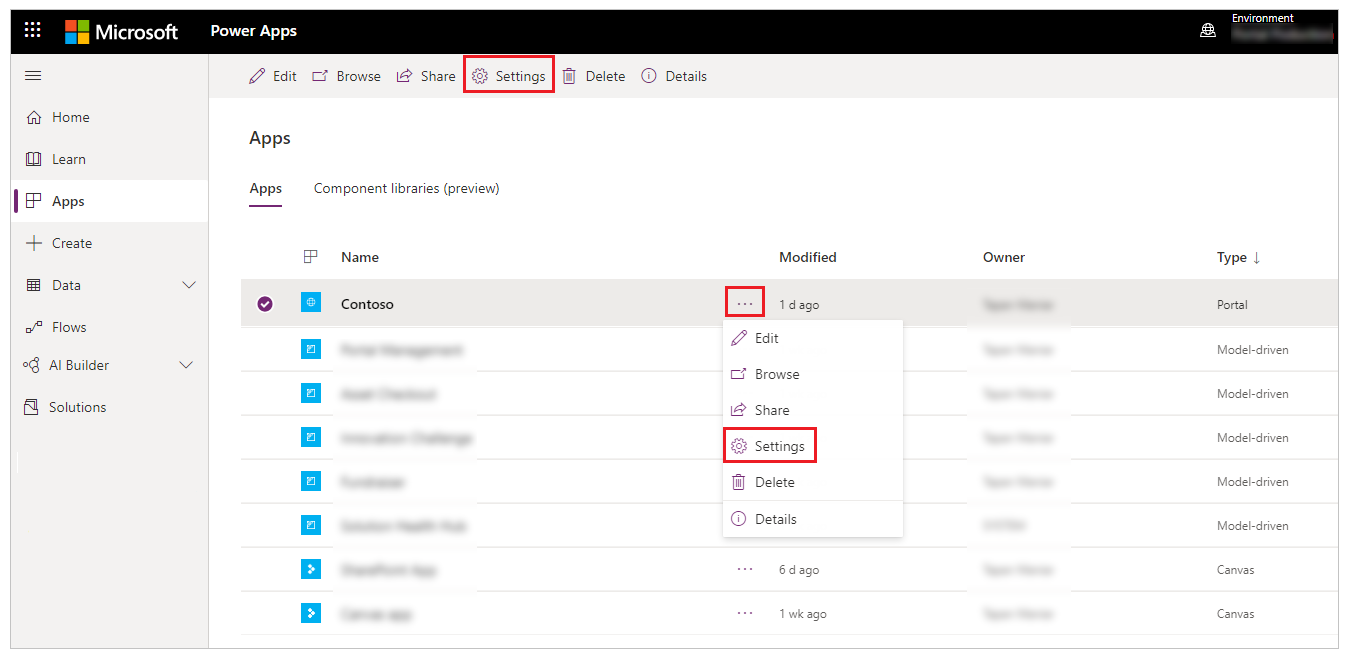Click Delete in the command bar
Viewport: 1353px width, 662px height.
(x=594, y=76)
